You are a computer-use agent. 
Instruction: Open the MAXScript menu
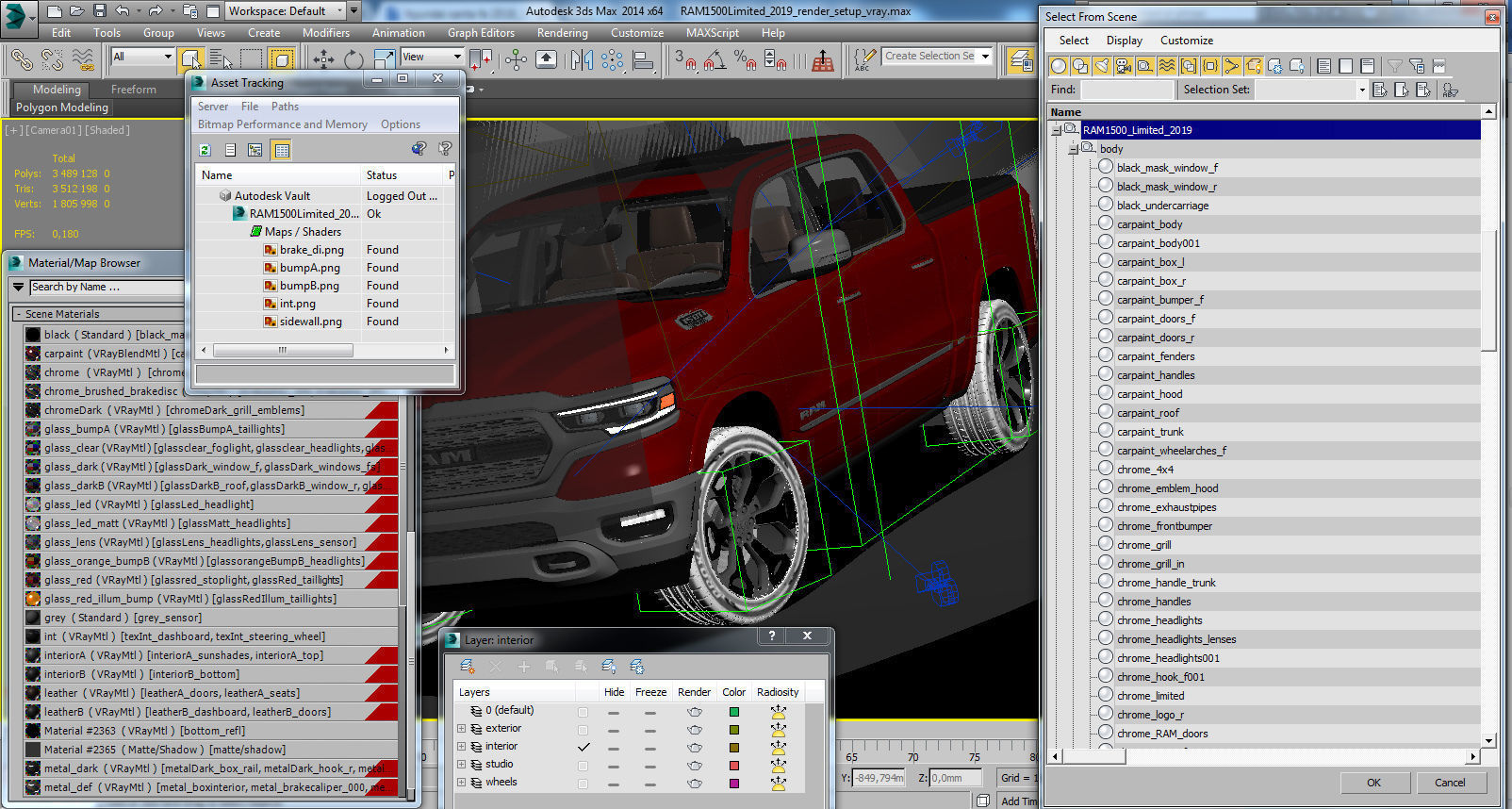tap(713, 33)
